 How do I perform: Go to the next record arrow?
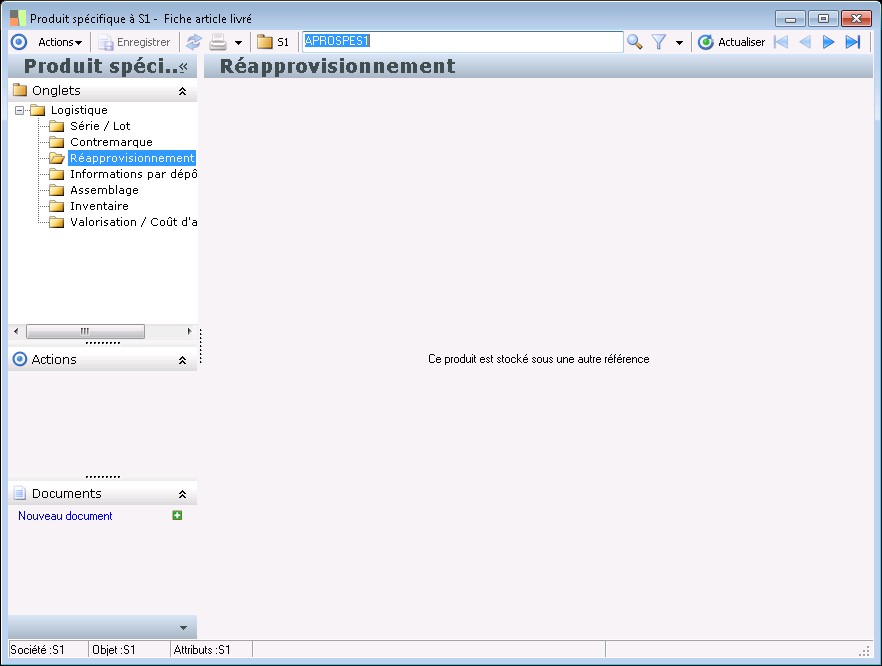[828, 42]
